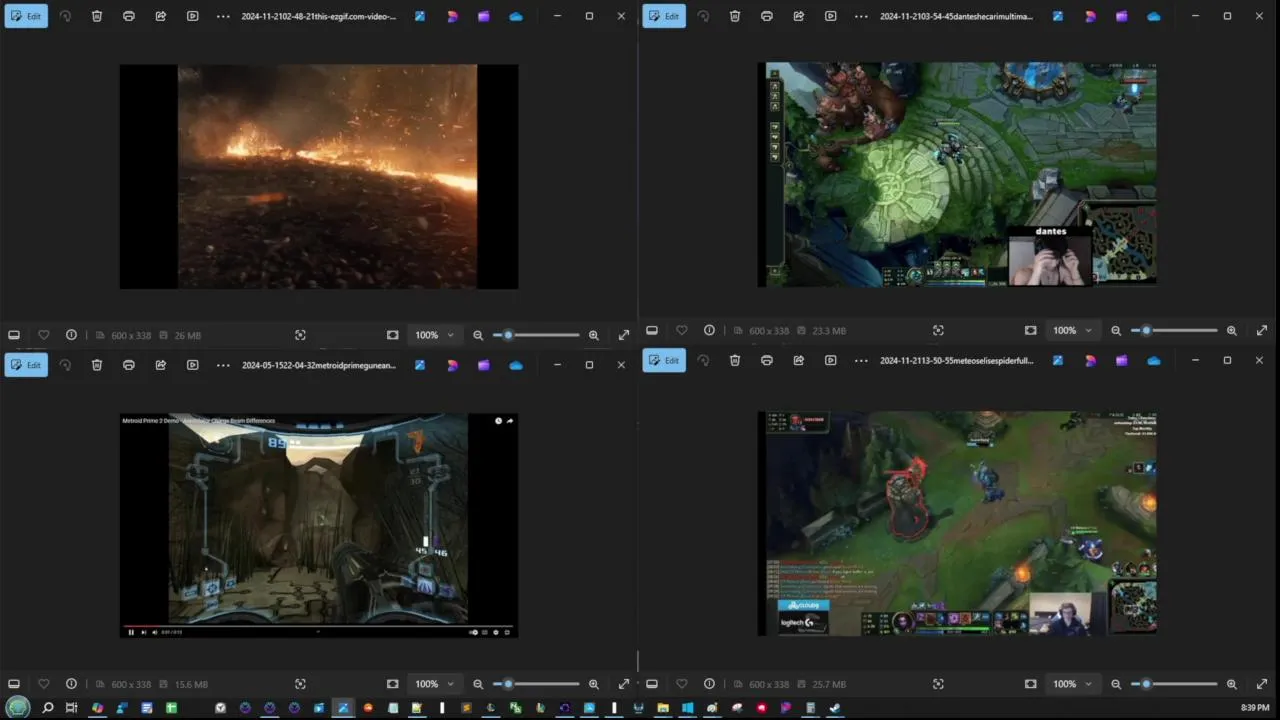Open OneDrive cloud icon in metroidprime window
This screenshot has height=720, width=1280.
tap(516, 365)
